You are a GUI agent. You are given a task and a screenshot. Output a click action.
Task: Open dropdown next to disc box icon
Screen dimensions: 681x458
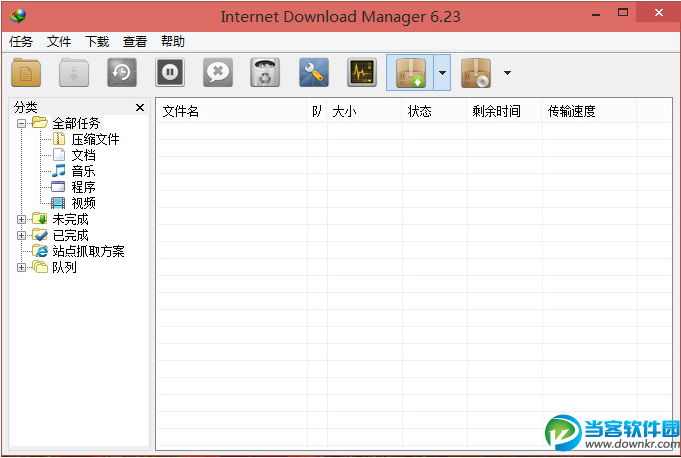[x=507, y=72]
